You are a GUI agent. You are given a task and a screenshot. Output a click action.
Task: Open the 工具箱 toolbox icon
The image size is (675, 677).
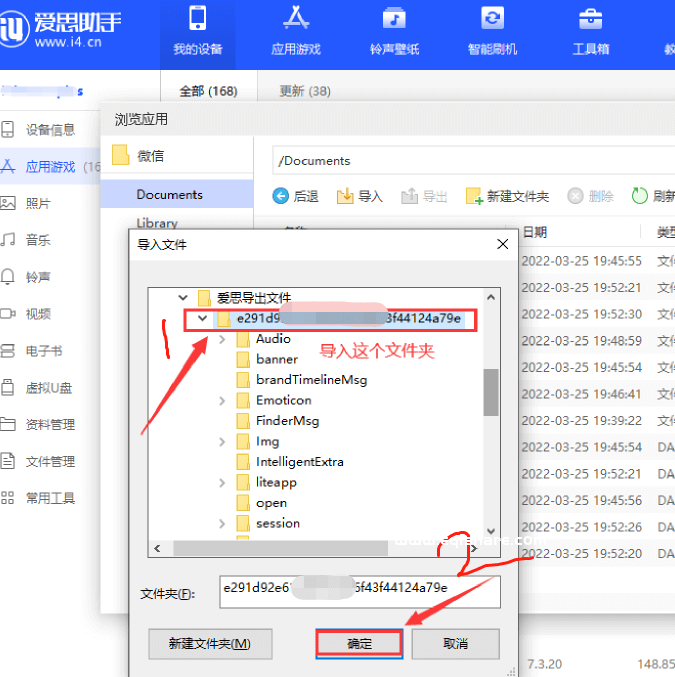pos(590,19)
